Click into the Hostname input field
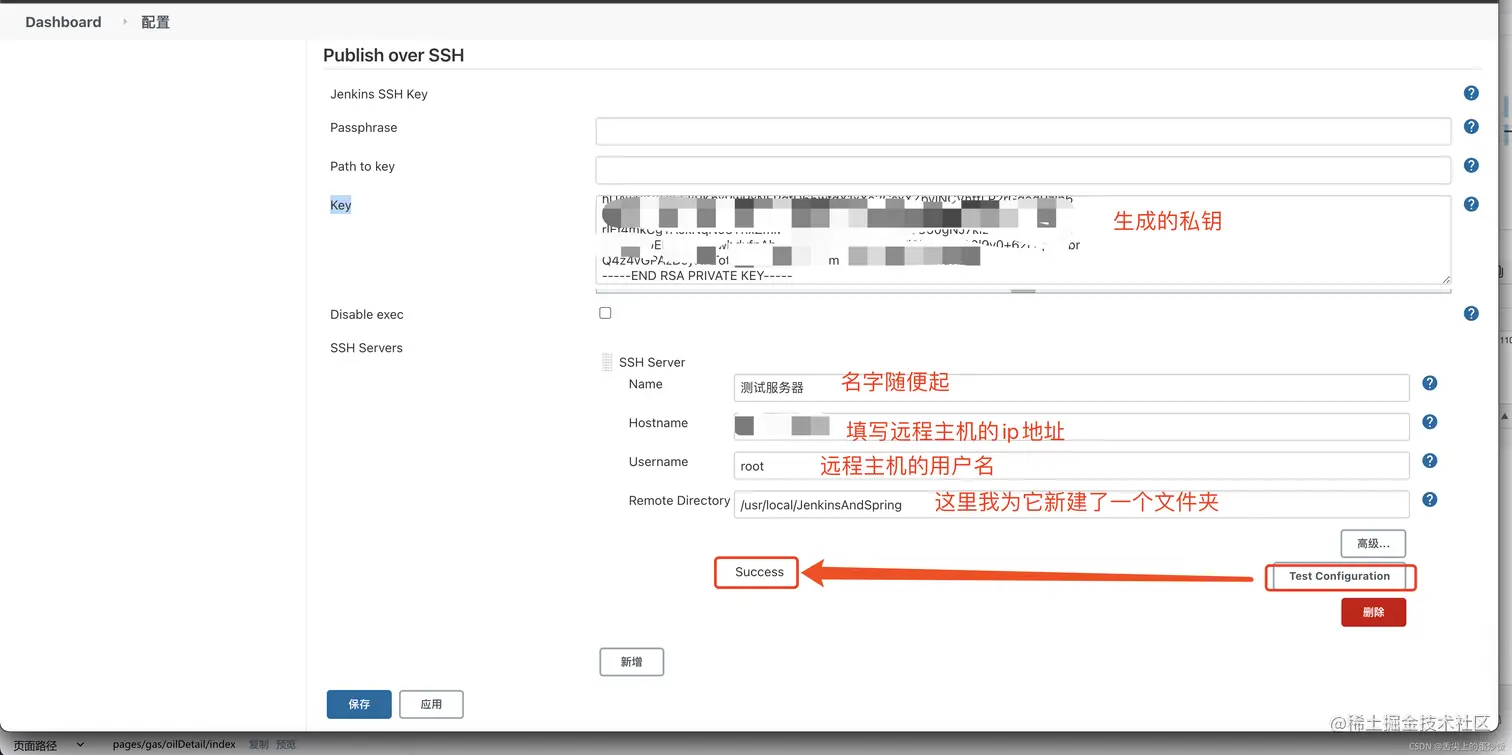 tap(1072, 426)
